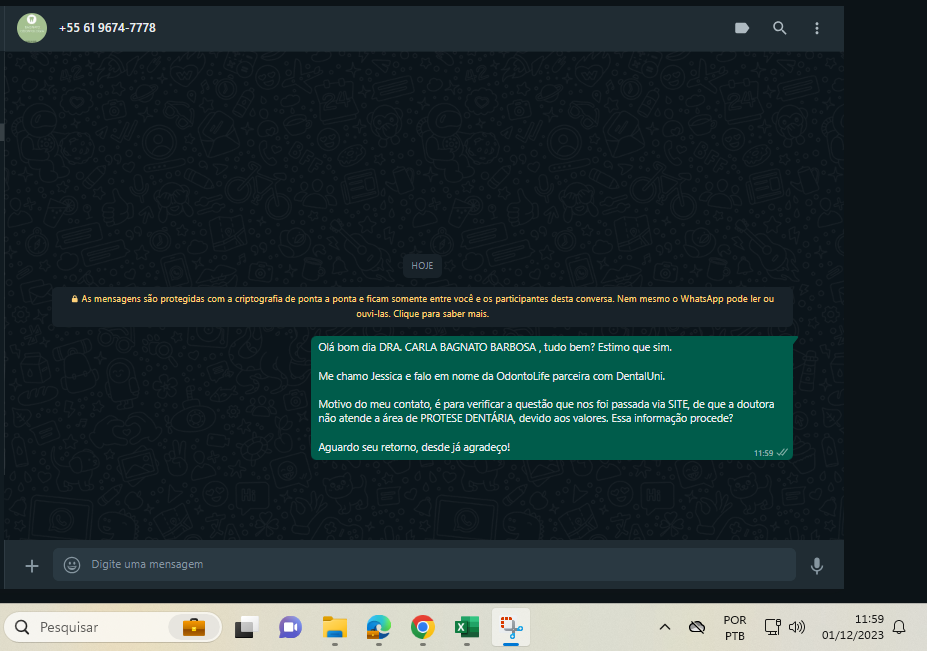Open the clock showing 01/12/2023
Screen dimensions: 927x651
[x=853, y=627]
